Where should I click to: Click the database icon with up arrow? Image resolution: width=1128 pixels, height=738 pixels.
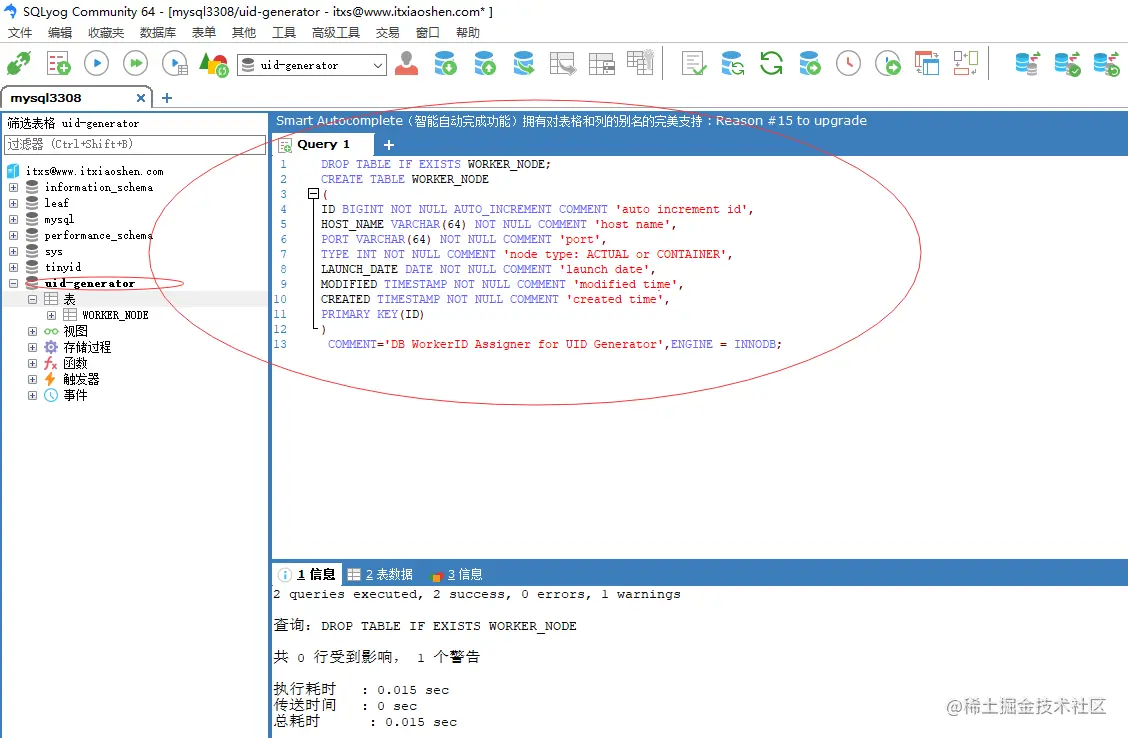pos(485,64)
